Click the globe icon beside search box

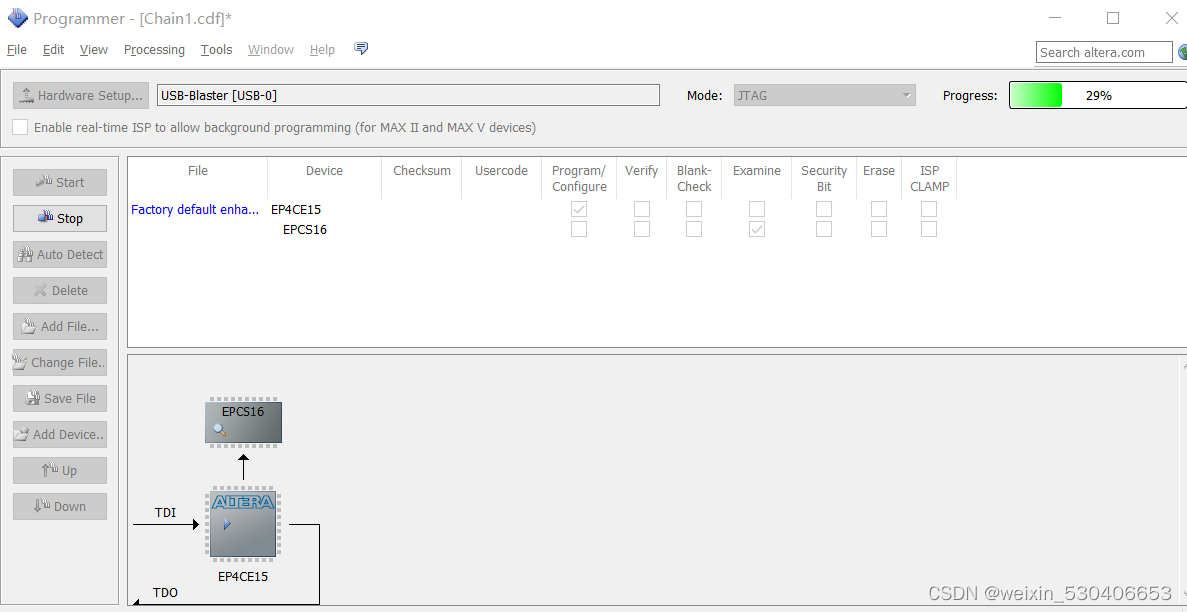[1182, 52]
